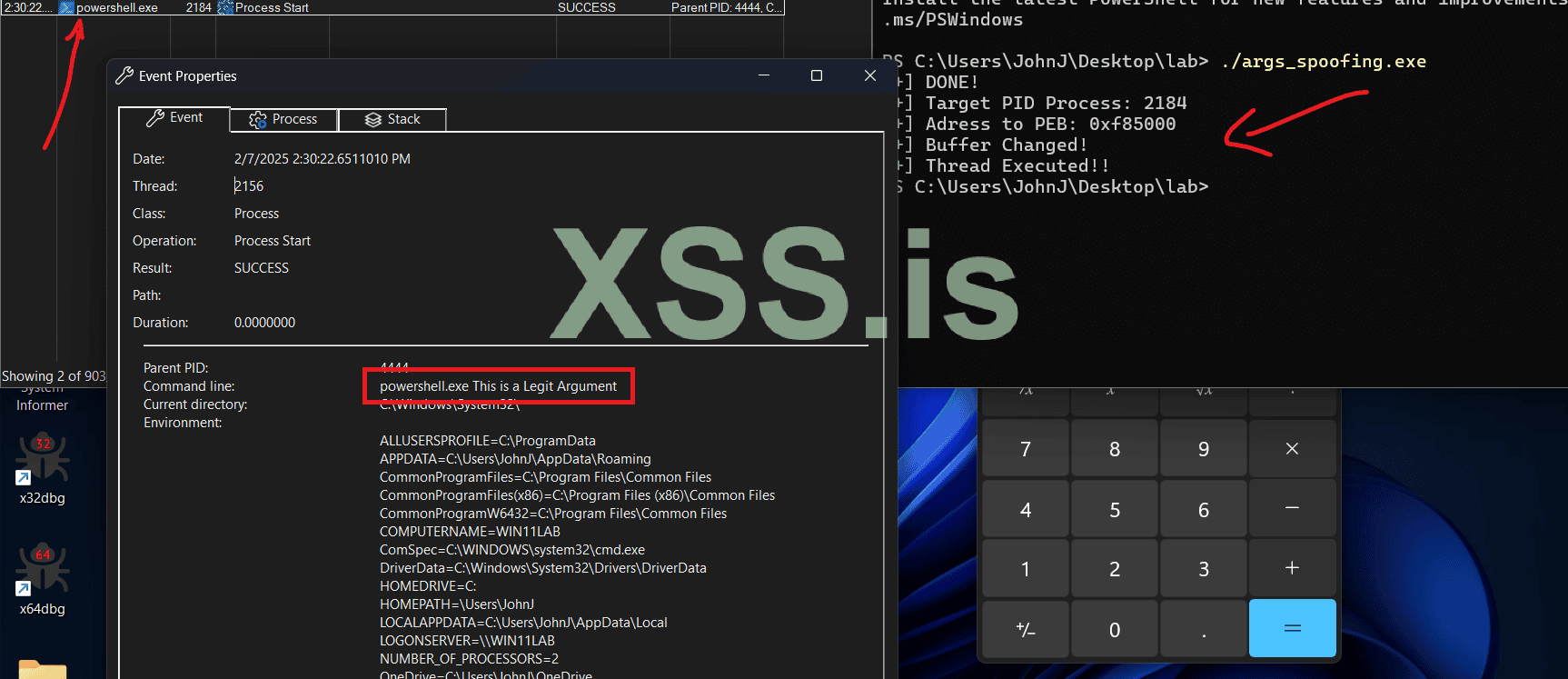Click NUMBER_OF_PROCESSORS=2 line
1568x679 pixels.
469,659
